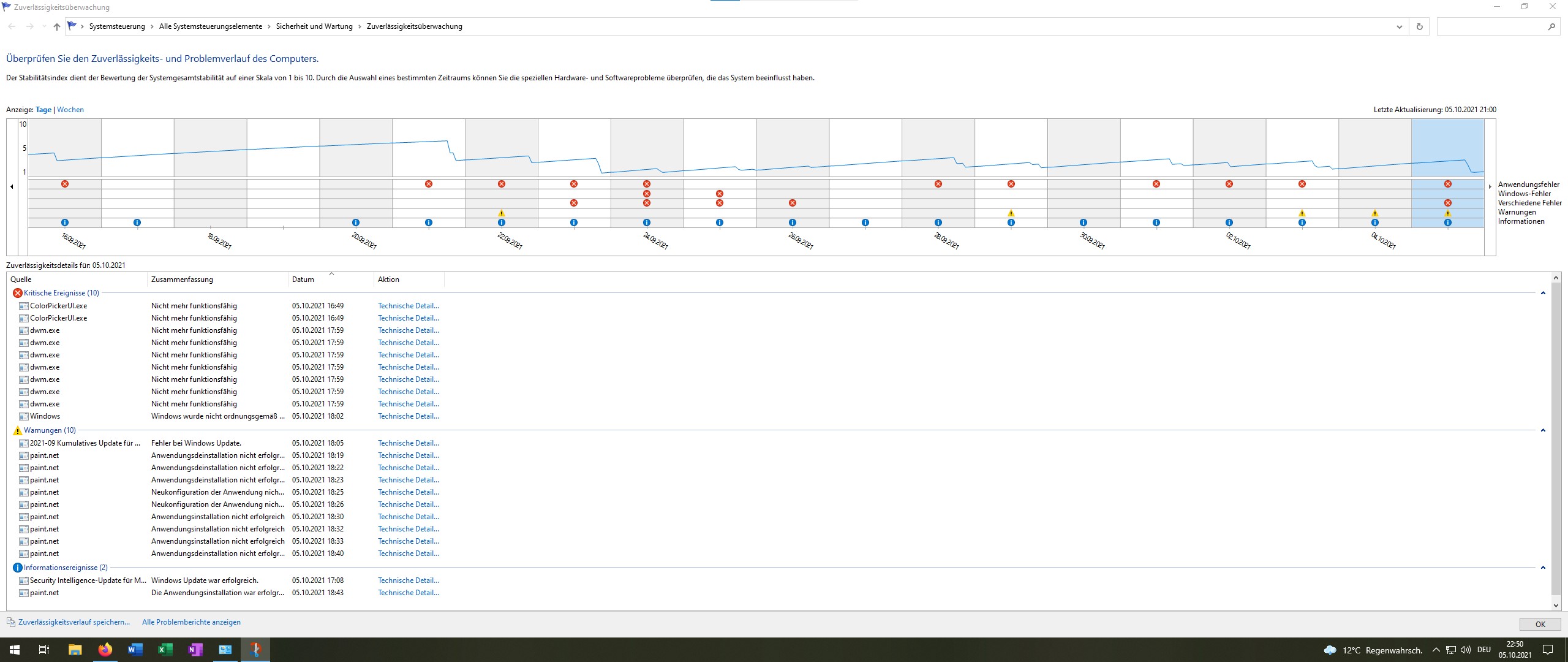Click Zuverlässigkeitsverlauf speichern link
The height and width of the screenshot is (662, 1568).
tap(74, 622)
